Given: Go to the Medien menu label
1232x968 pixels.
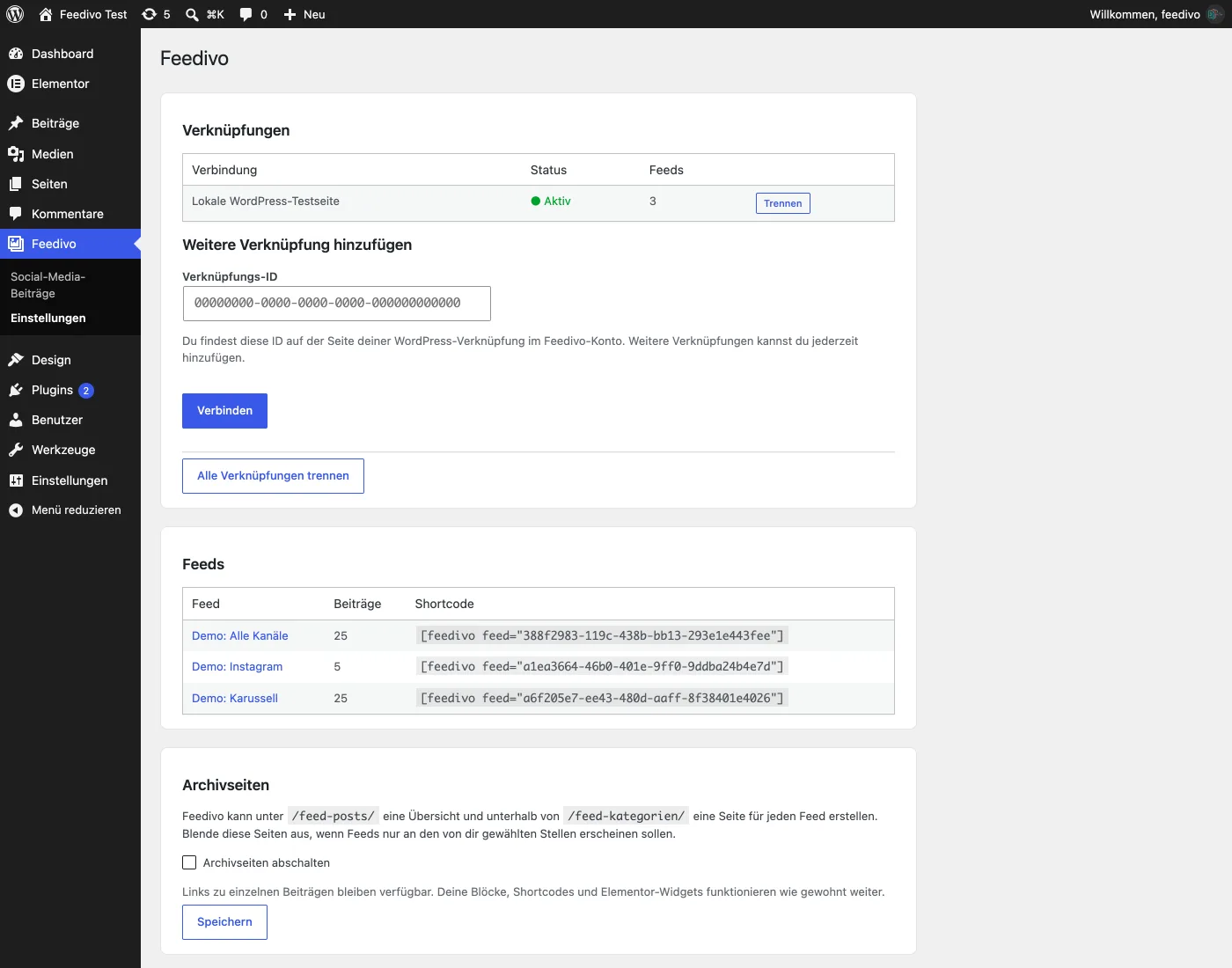Looking at the screenshot, I should point(53,154).
